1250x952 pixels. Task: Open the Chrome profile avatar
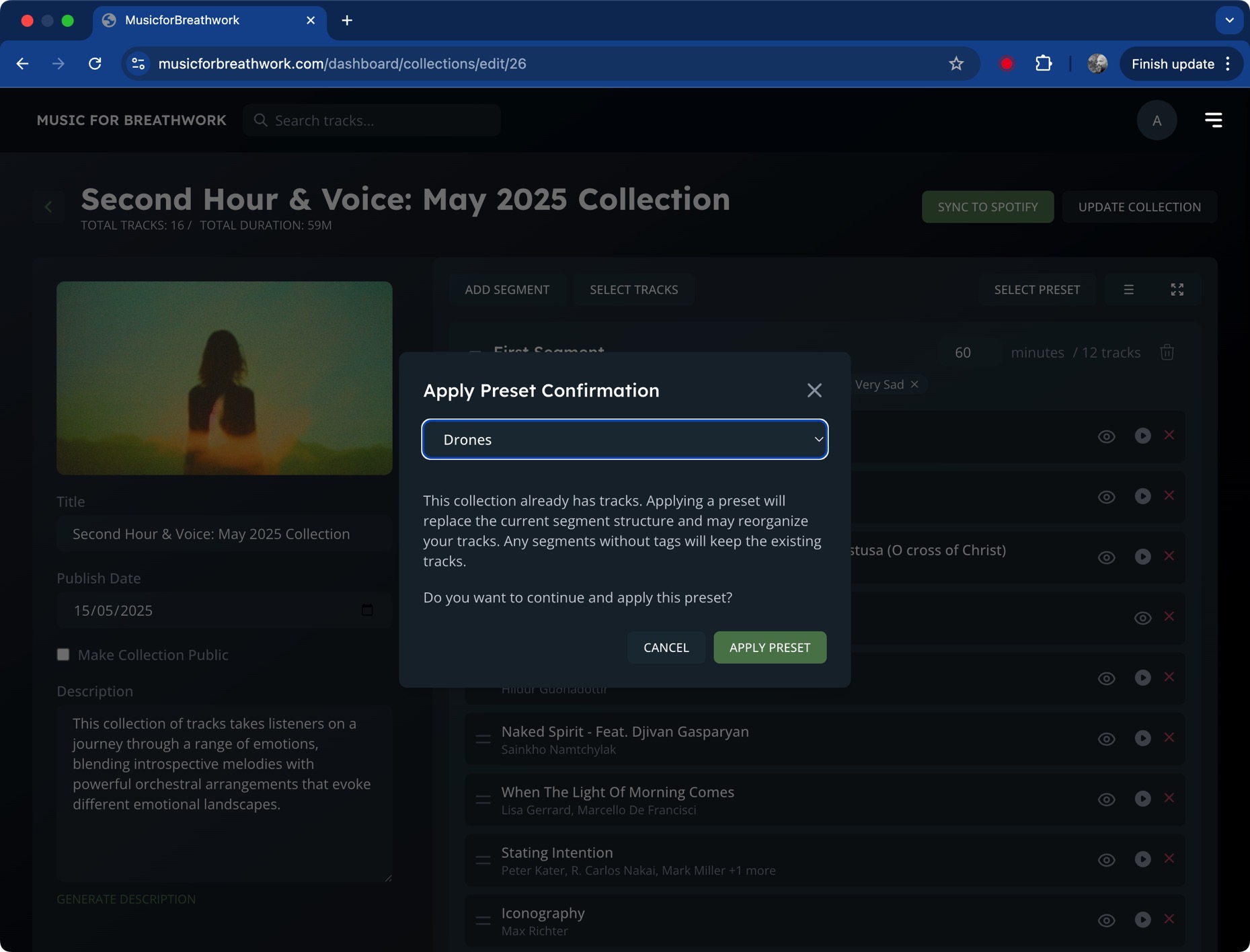[1097, 64]
